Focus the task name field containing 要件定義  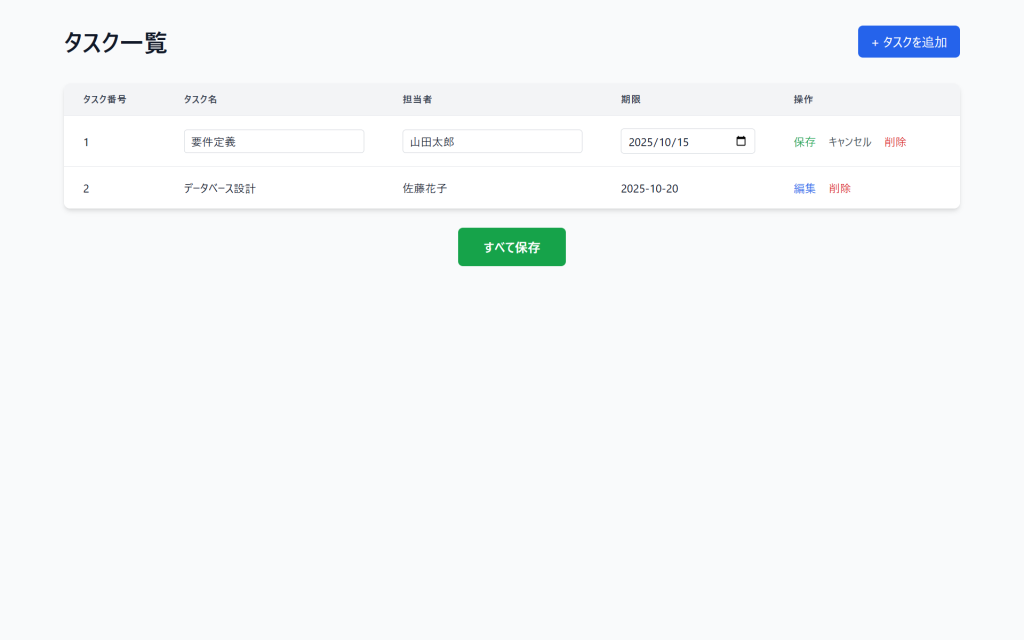pos(273,142)
